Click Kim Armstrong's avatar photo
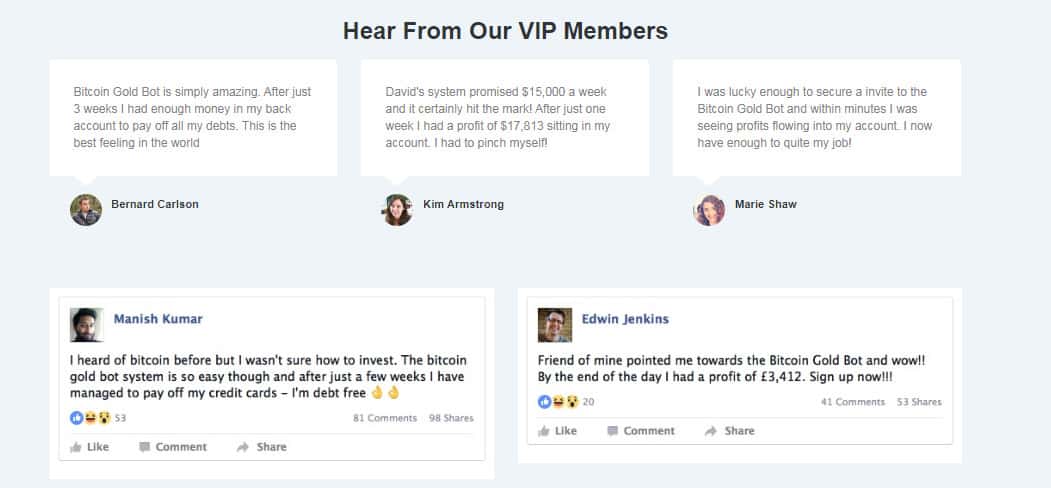The width and height of the screenshot is (1051, 488). (x=397, y=210)
